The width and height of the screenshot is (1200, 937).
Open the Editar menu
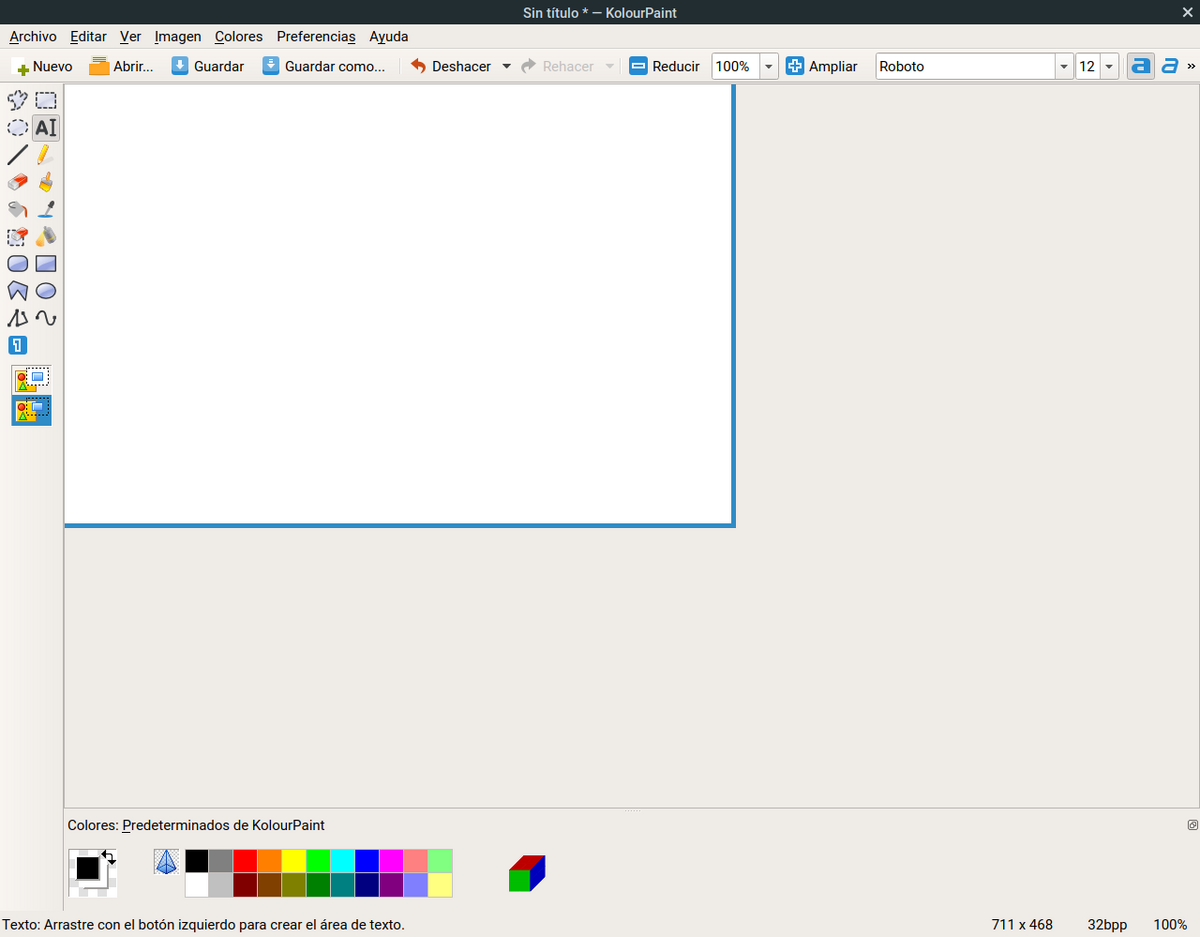pyautogui.click(x=88, y=36)
